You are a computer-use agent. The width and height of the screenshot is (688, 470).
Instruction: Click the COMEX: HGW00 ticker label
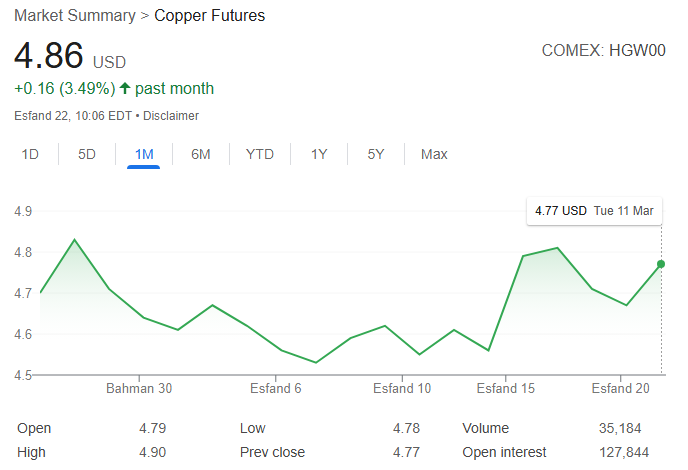[603, 49]
